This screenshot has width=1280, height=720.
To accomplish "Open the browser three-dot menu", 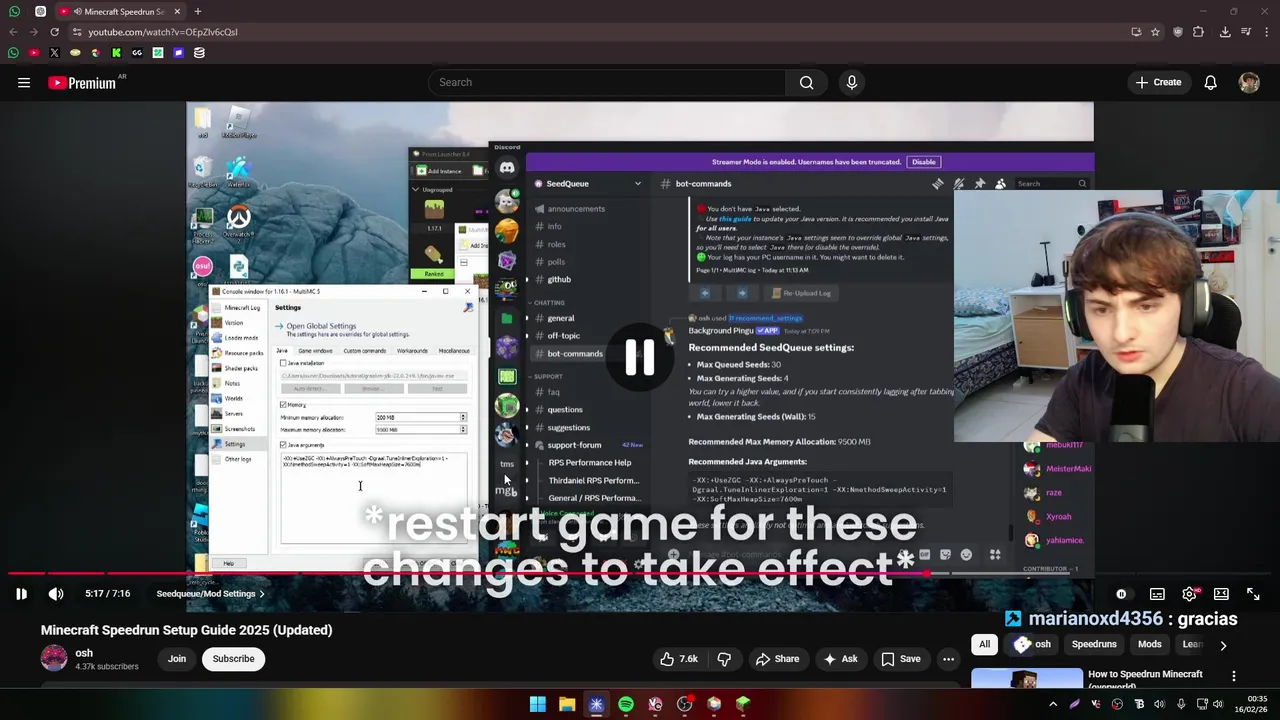I will tap(1267, 32).
